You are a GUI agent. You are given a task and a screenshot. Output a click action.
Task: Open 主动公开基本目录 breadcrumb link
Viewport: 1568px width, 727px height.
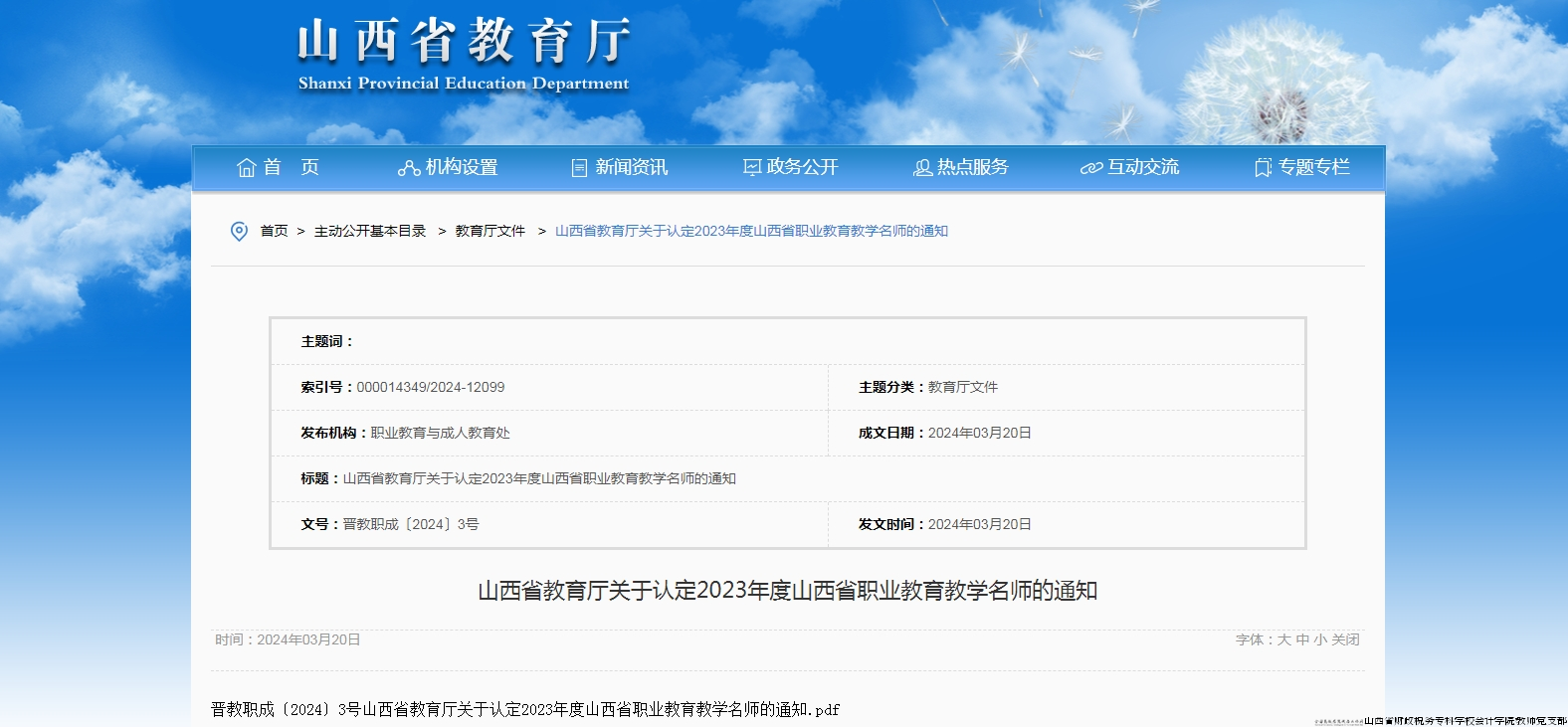370,231
